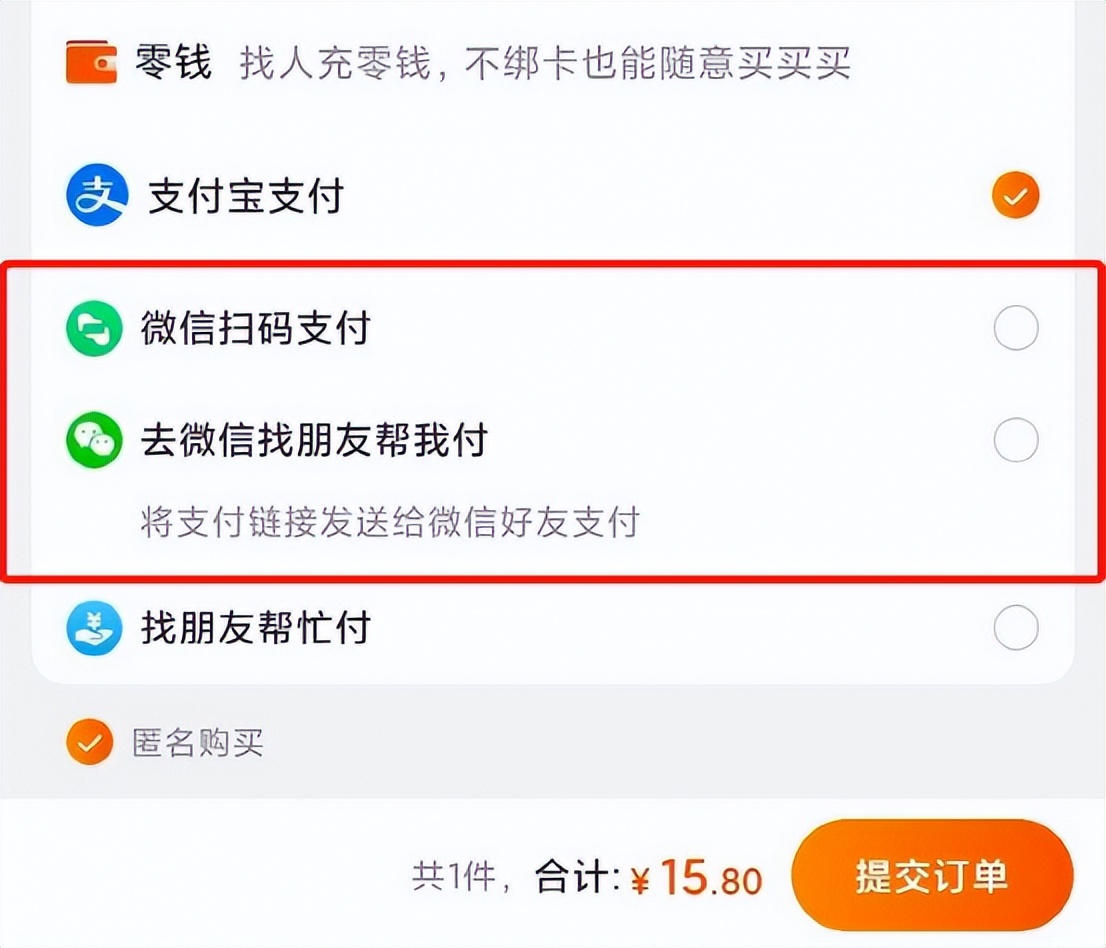1106x948 pixels.
Task: Click the hand-with-coin help pay icon
Action: (93, 629)
